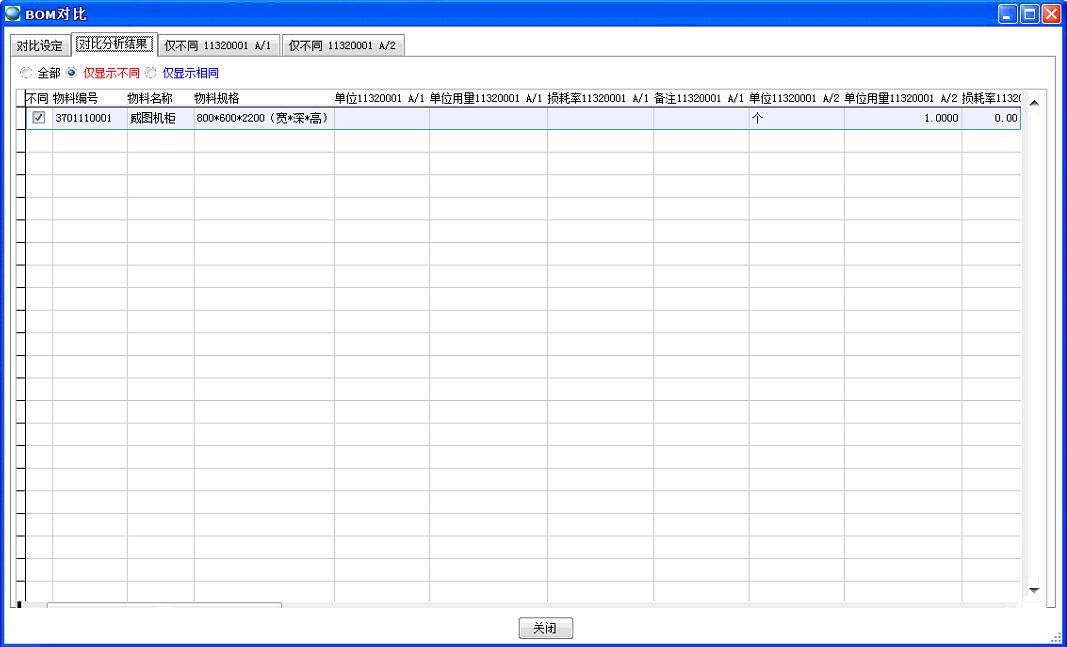The height and width of the screenshot is (647, 1067).
Task: Toggle the 不同 checkbox for row 3T01110001
Action: tap(39, 118)
